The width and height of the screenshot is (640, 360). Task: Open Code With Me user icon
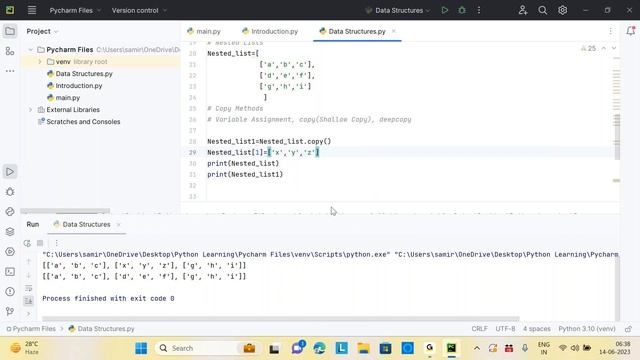[x=522, y=10]
